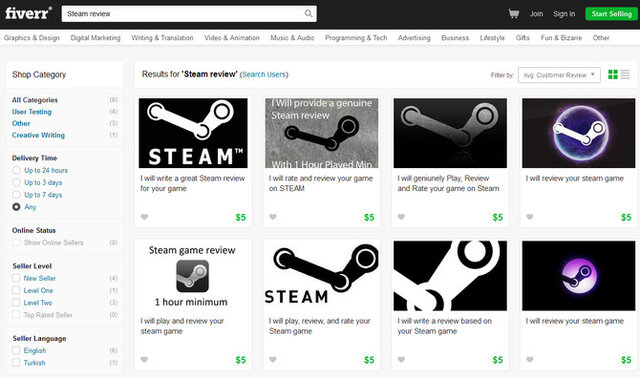This screenshot has height=378, width=640.
Task: Select the Level Two seller checkbox
Action: [x=16, y=302]
